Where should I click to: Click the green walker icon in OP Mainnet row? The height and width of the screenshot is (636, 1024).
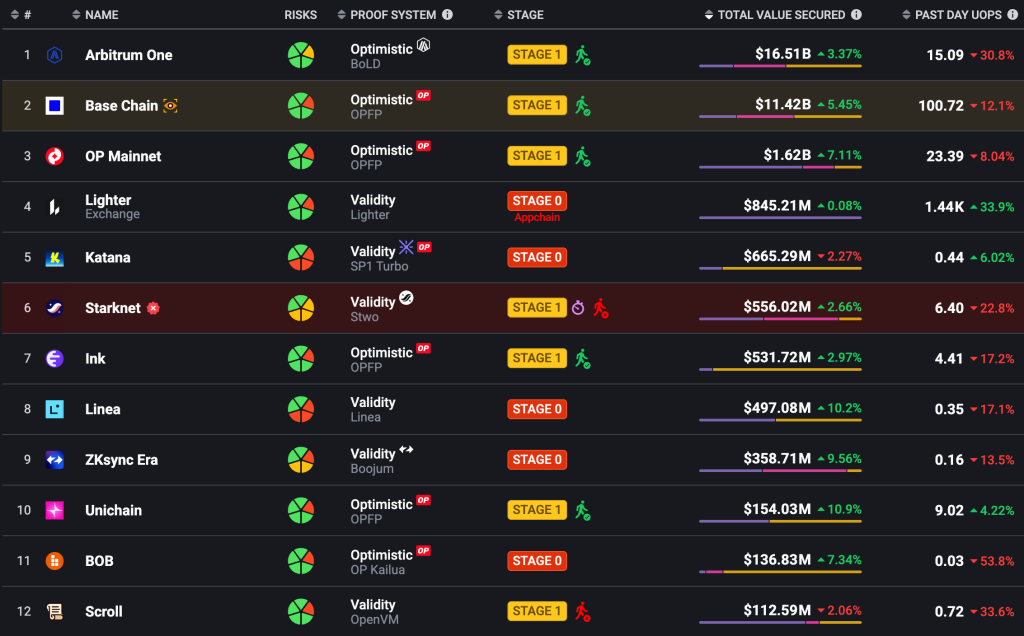pos(582,156)
